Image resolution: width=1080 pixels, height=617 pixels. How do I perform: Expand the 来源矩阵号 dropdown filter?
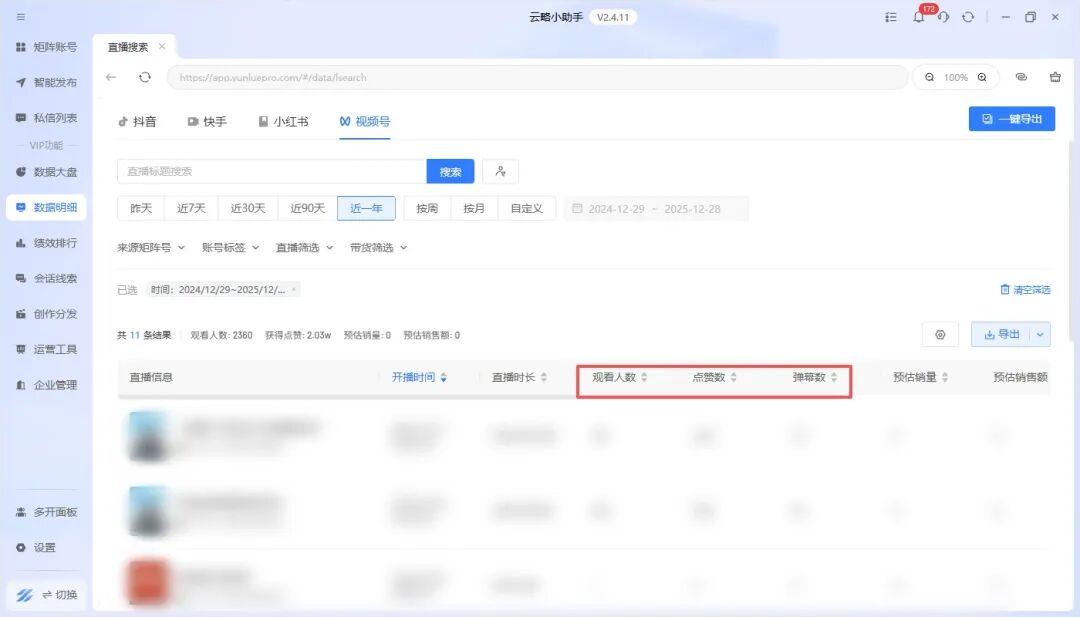pos(150,247)
